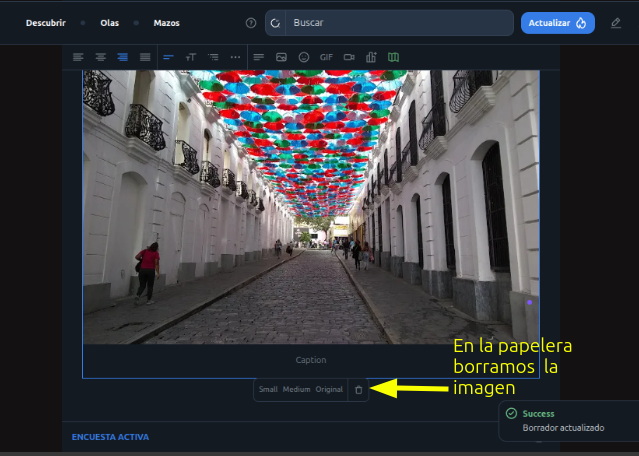Screen dimensions: 639x456
Task: Click the Caption field under the image
Action: (311, 360)
